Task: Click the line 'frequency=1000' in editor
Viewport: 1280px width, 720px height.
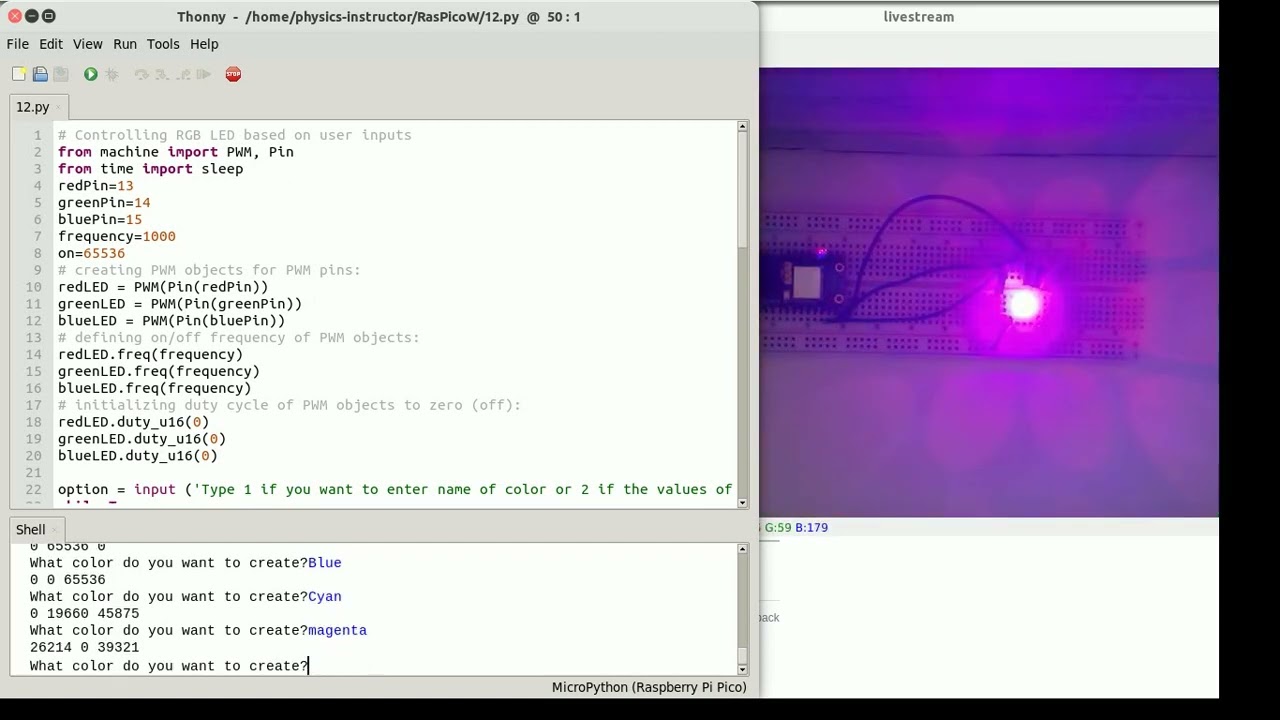Action: (x=116, y=237)
